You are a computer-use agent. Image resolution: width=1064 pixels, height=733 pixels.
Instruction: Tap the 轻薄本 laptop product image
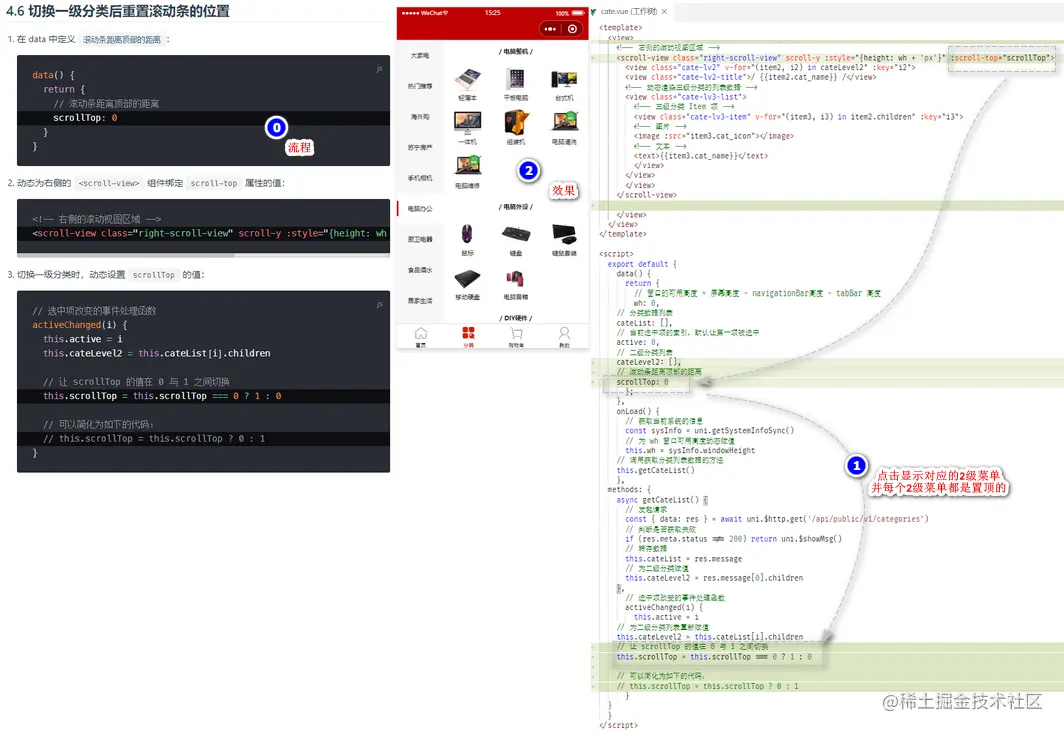click(468, 79)
